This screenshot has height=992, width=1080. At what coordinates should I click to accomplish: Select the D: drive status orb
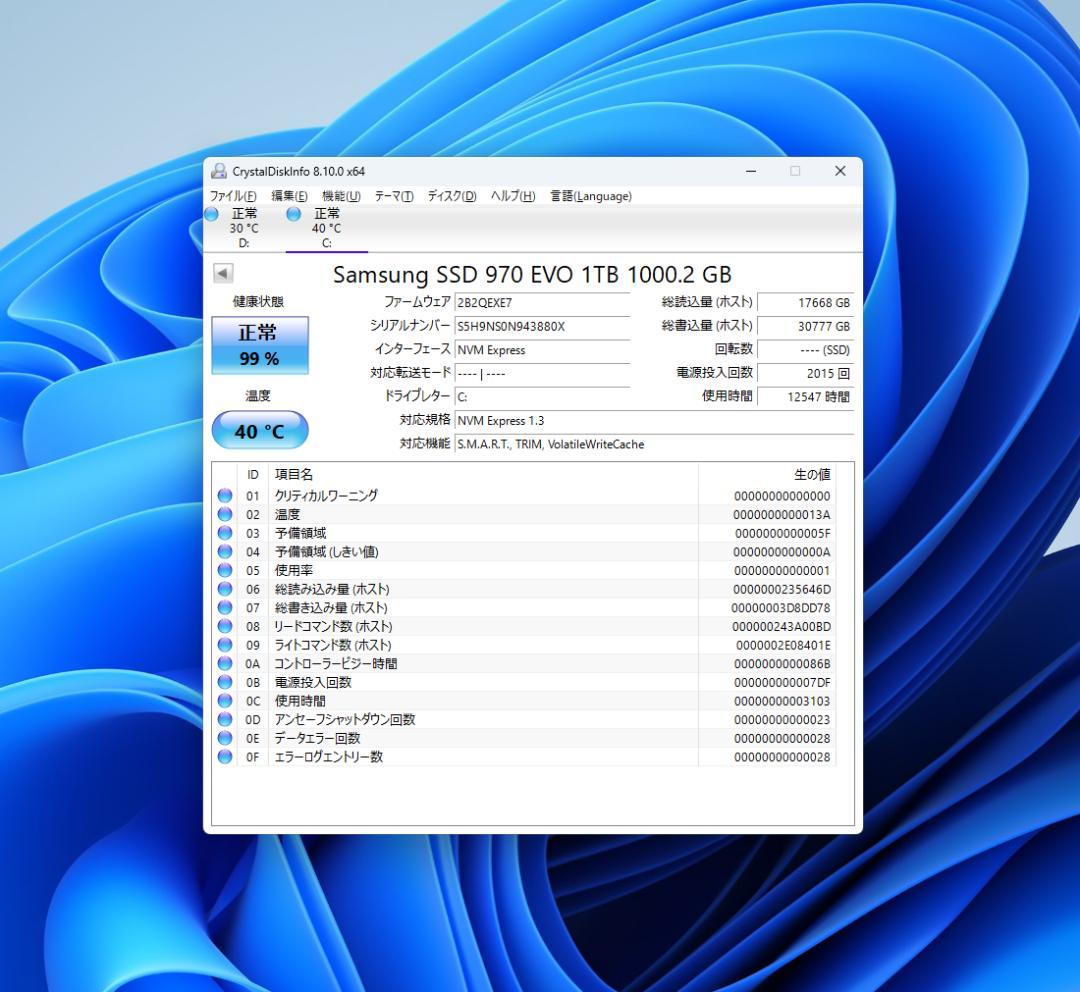click(x=211, y=214)
